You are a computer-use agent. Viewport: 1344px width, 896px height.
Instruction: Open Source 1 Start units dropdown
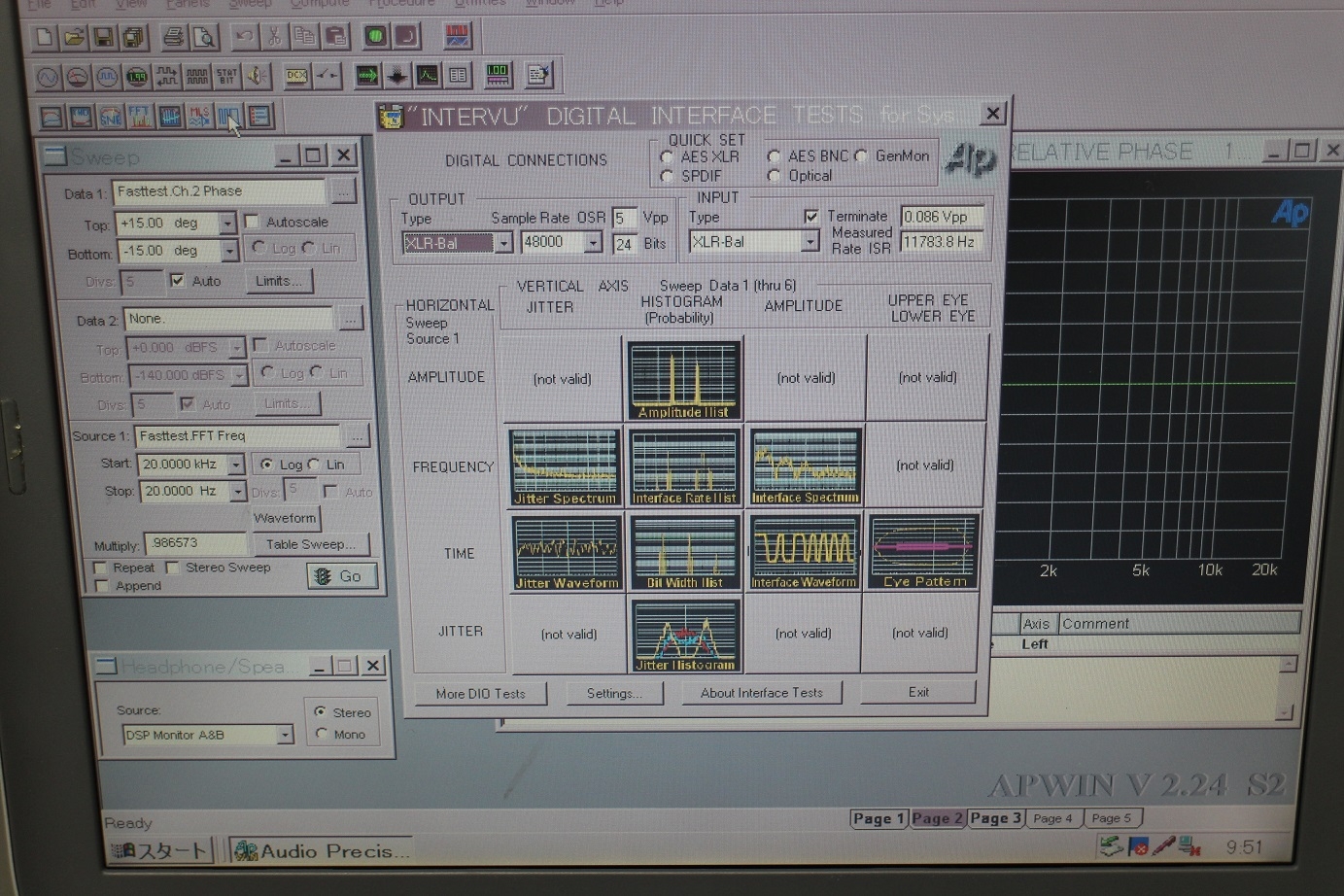(236, 465)
